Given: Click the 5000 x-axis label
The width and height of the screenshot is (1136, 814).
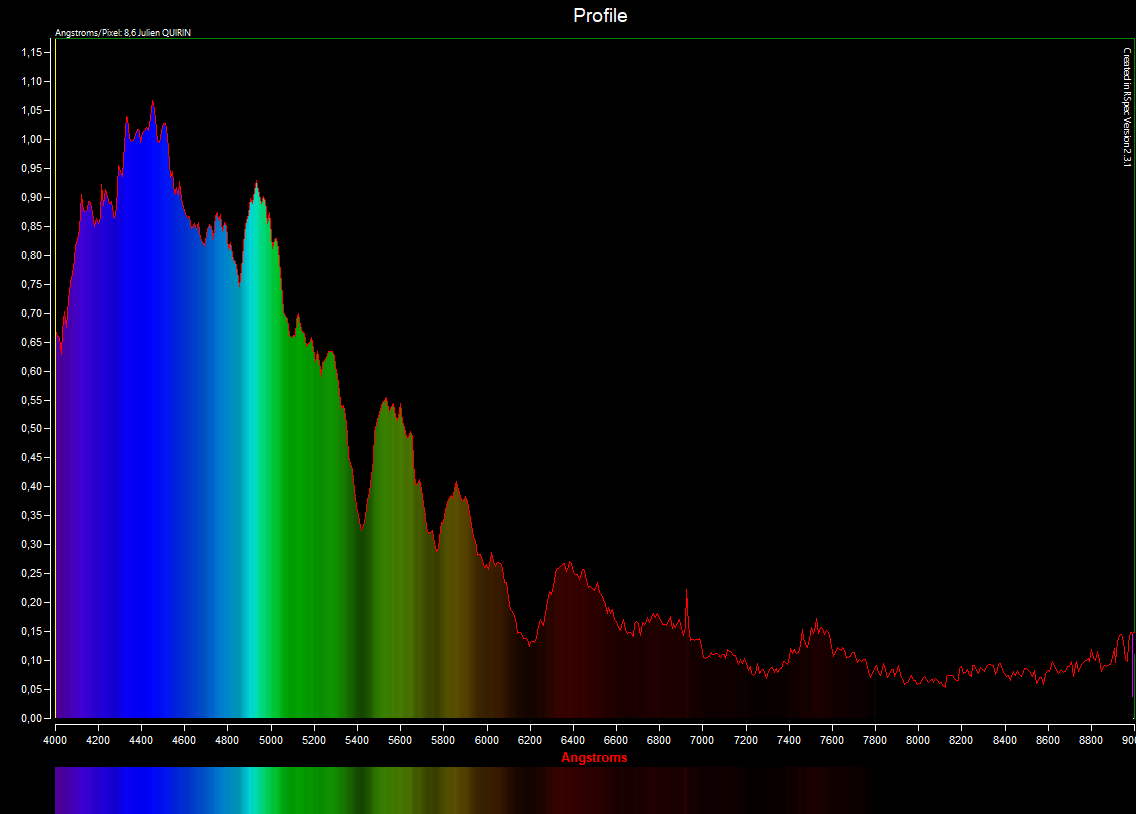Looking at the screenshot, I should (x=271, y=740).
